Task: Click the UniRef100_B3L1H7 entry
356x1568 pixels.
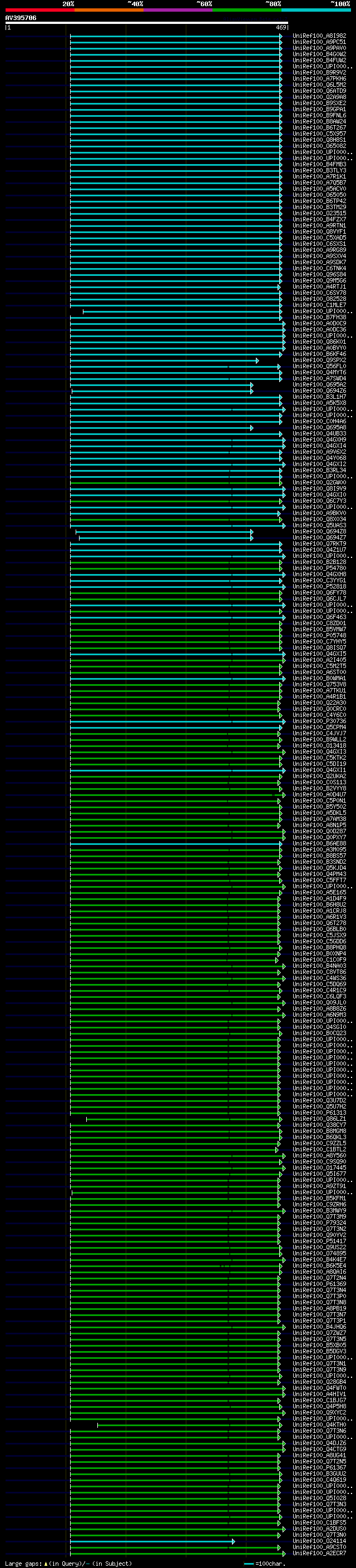Action: click(319, 397)
